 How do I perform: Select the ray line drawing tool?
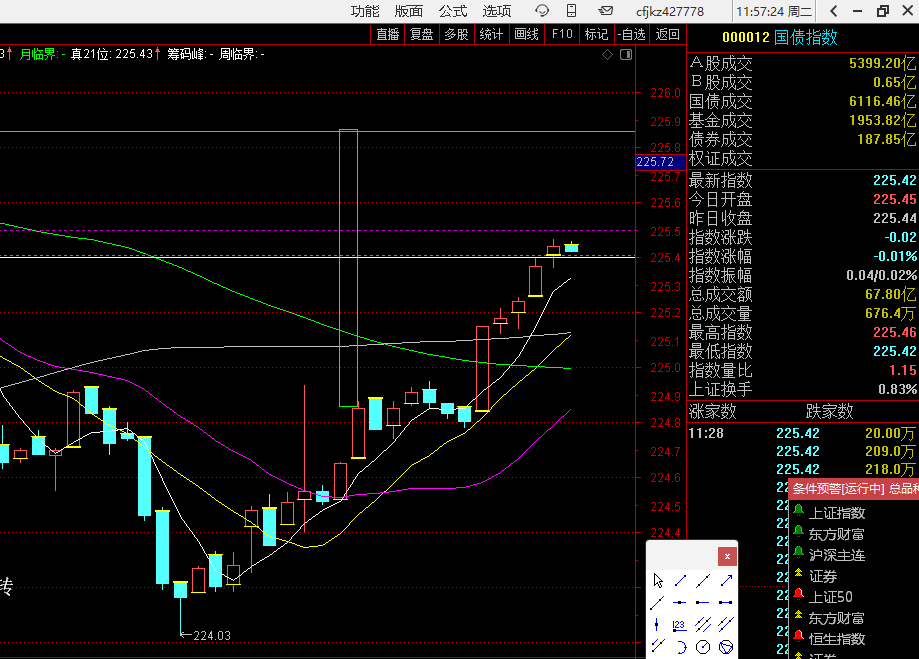(x=658, y=602)
